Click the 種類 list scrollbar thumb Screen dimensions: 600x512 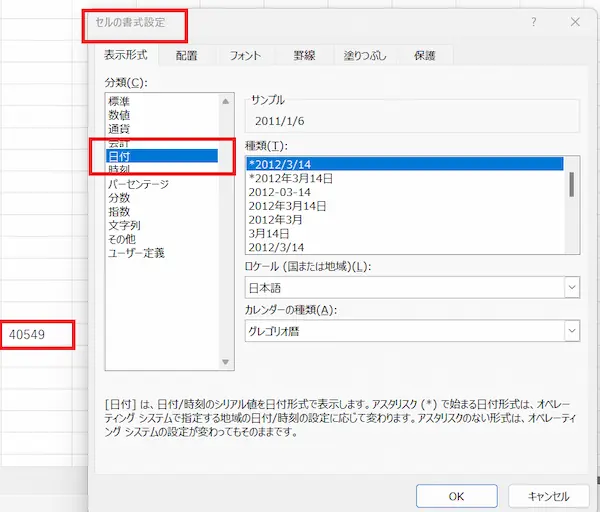572,183
